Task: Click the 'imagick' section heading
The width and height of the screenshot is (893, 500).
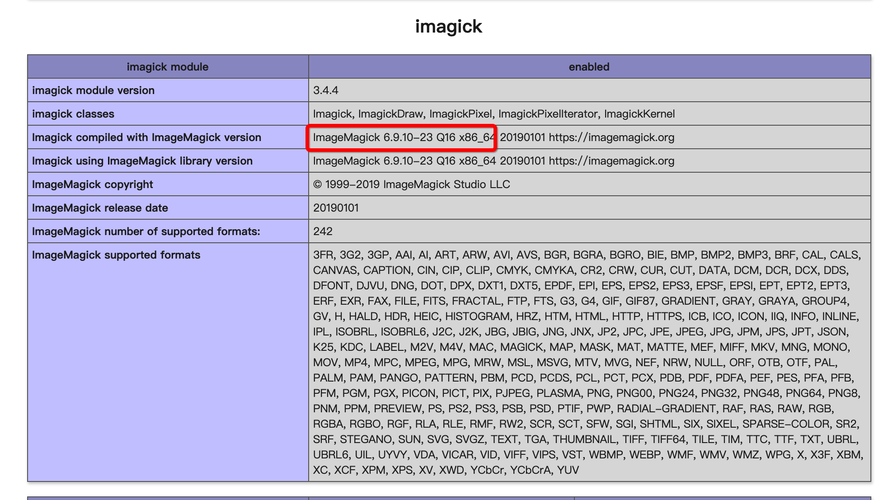Action: pos(448,26)
